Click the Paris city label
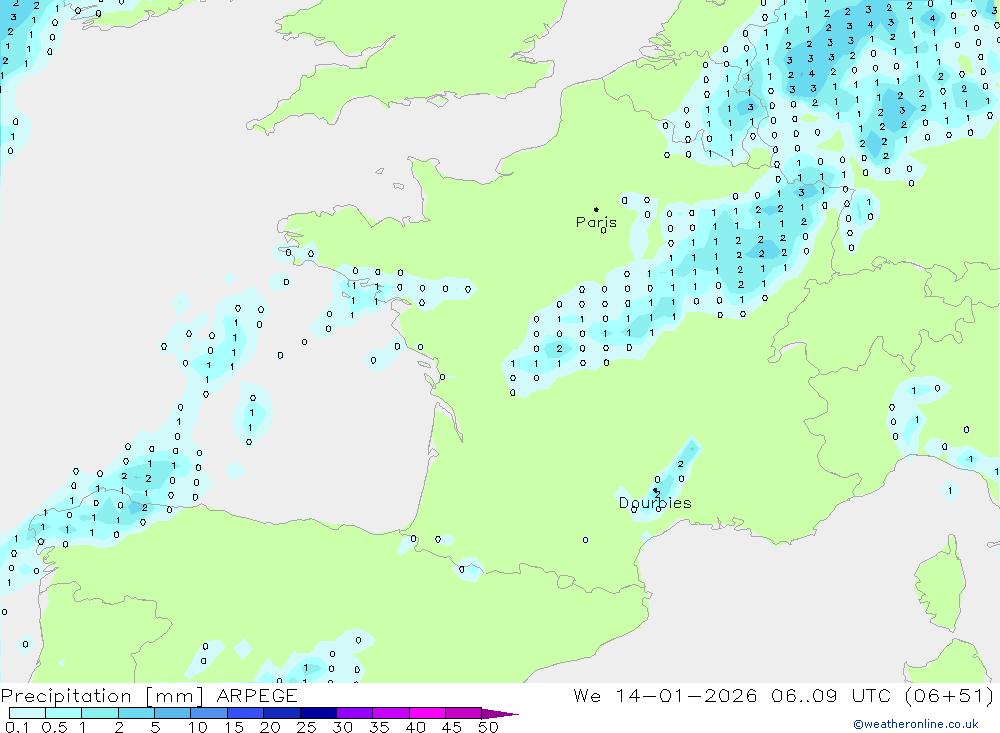The height and width of the screenshot is (733, 1000). tap(596, 223)
